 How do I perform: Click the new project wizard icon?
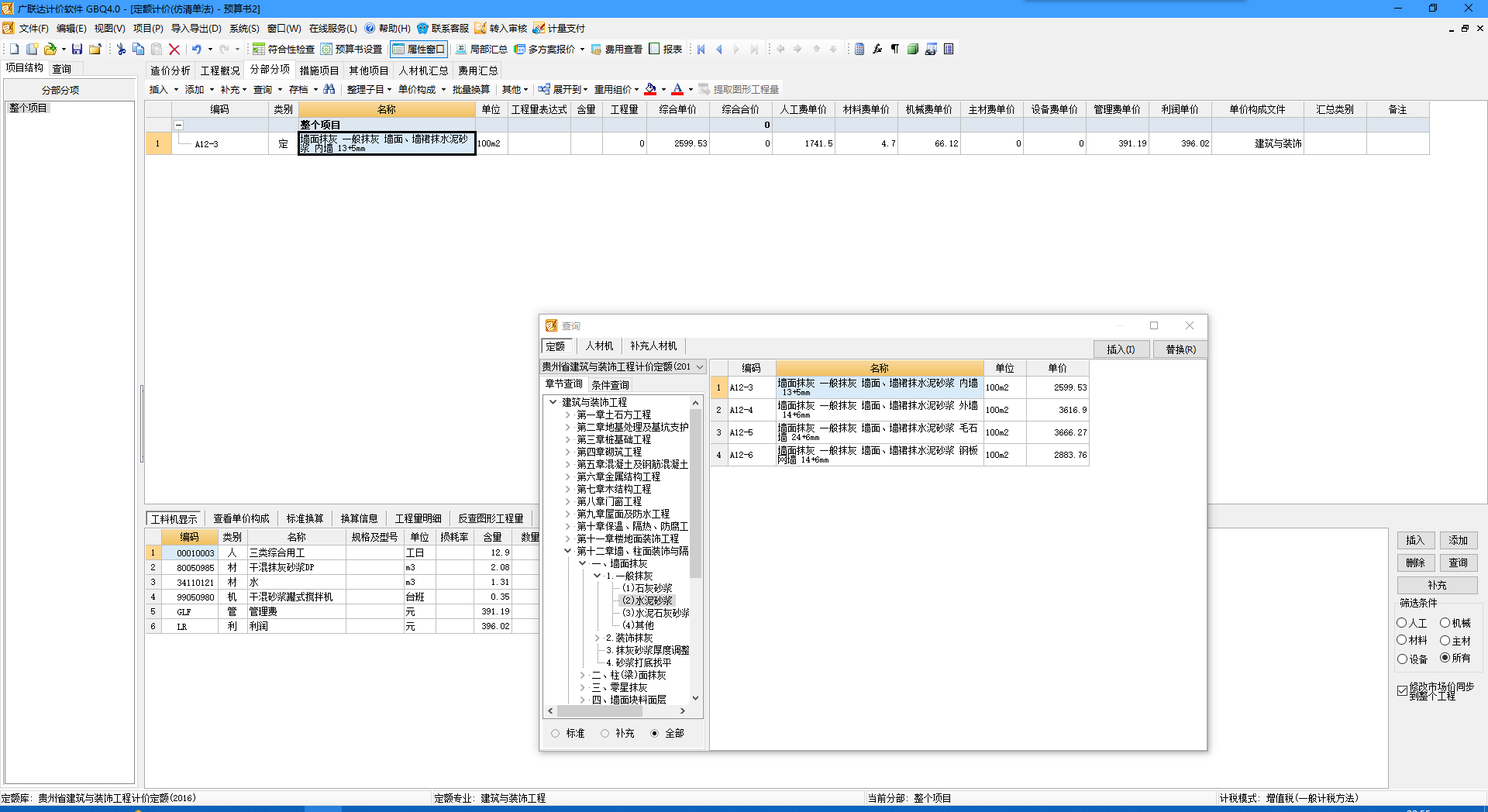[32, 50]
